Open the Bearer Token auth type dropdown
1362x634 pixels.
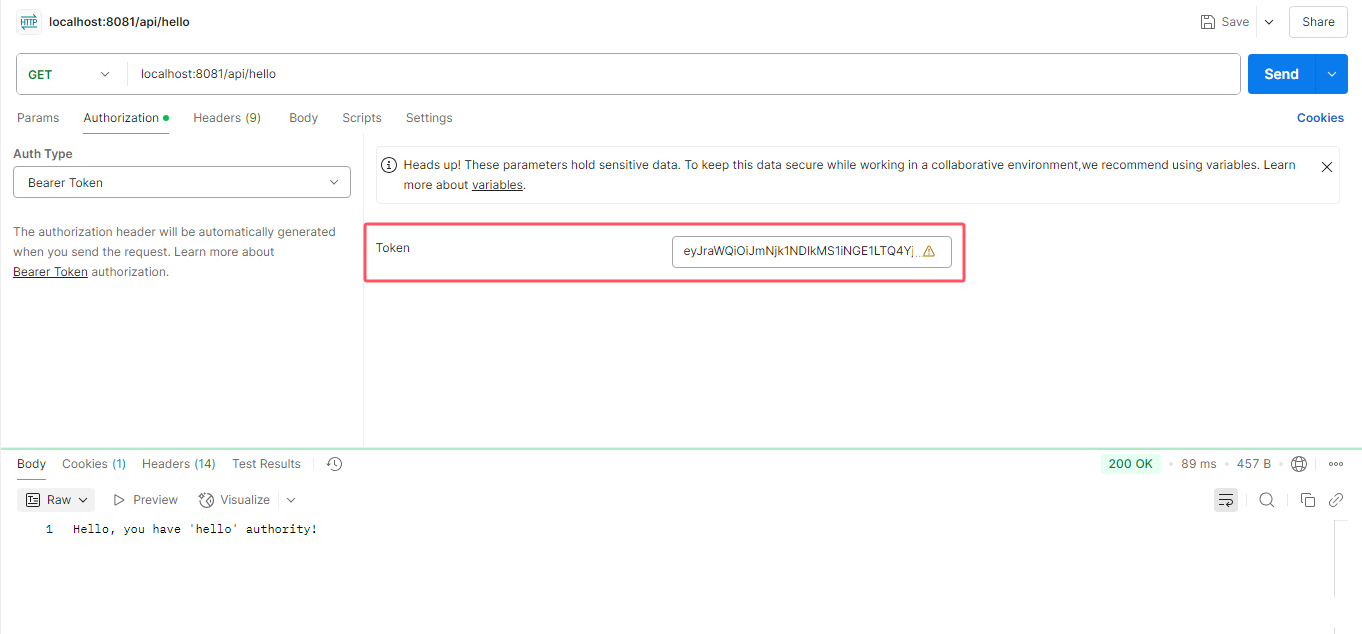point(182,183)
